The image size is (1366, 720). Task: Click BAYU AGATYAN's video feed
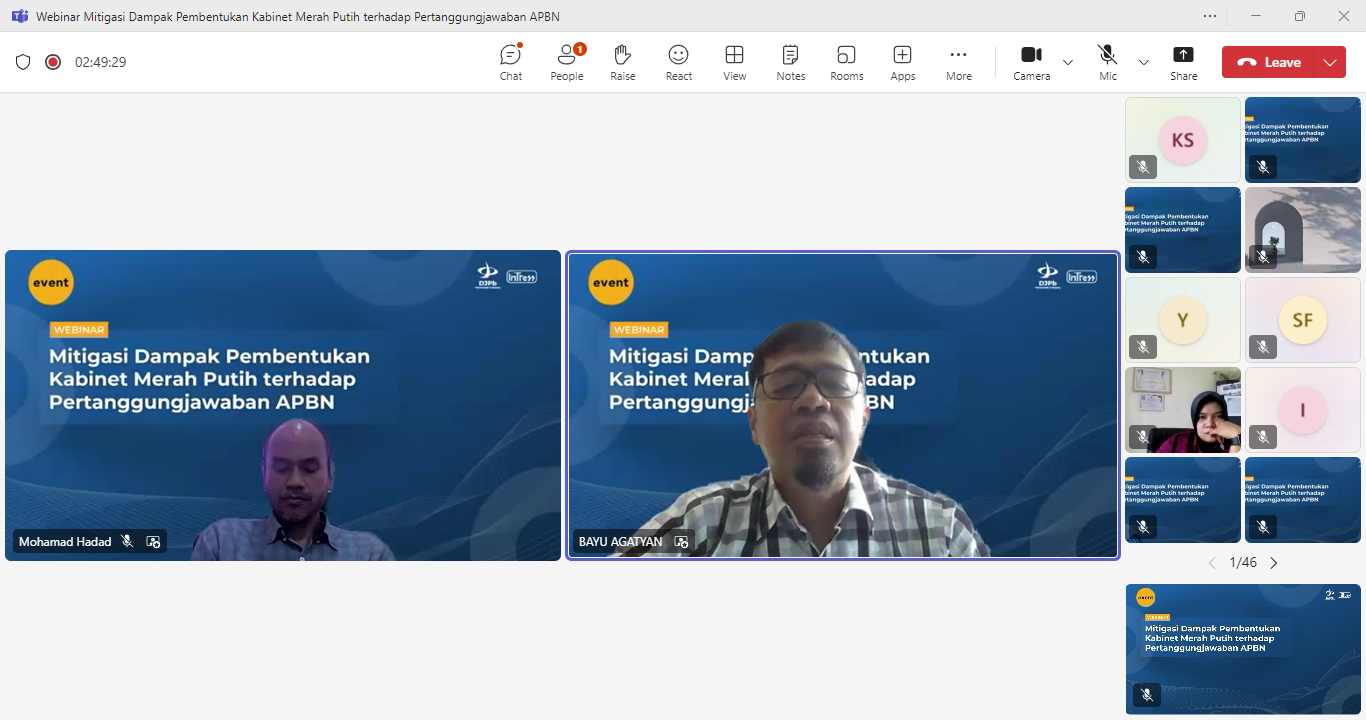(x=843, y=405)
